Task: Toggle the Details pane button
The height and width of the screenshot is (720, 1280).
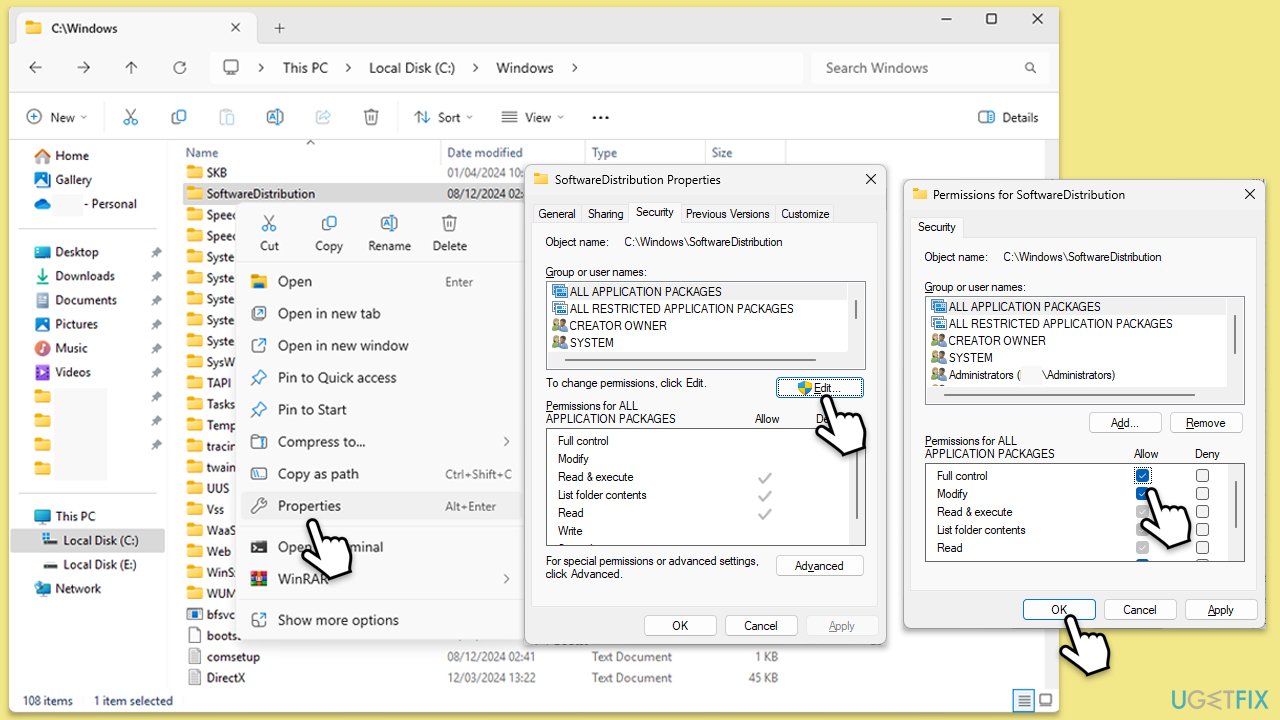Action: tap(1008, 117)
